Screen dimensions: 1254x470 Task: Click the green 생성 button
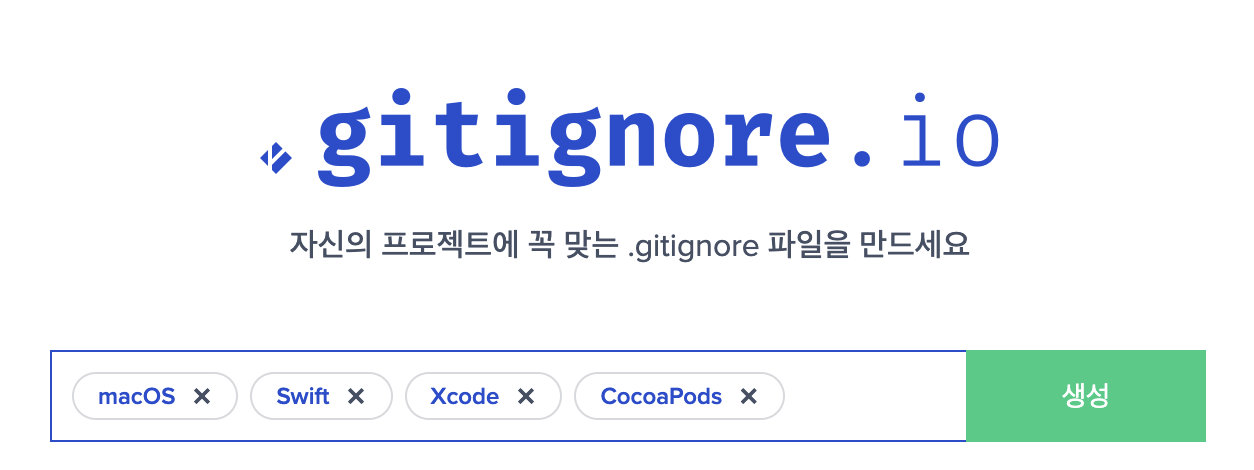point(1086,396)
